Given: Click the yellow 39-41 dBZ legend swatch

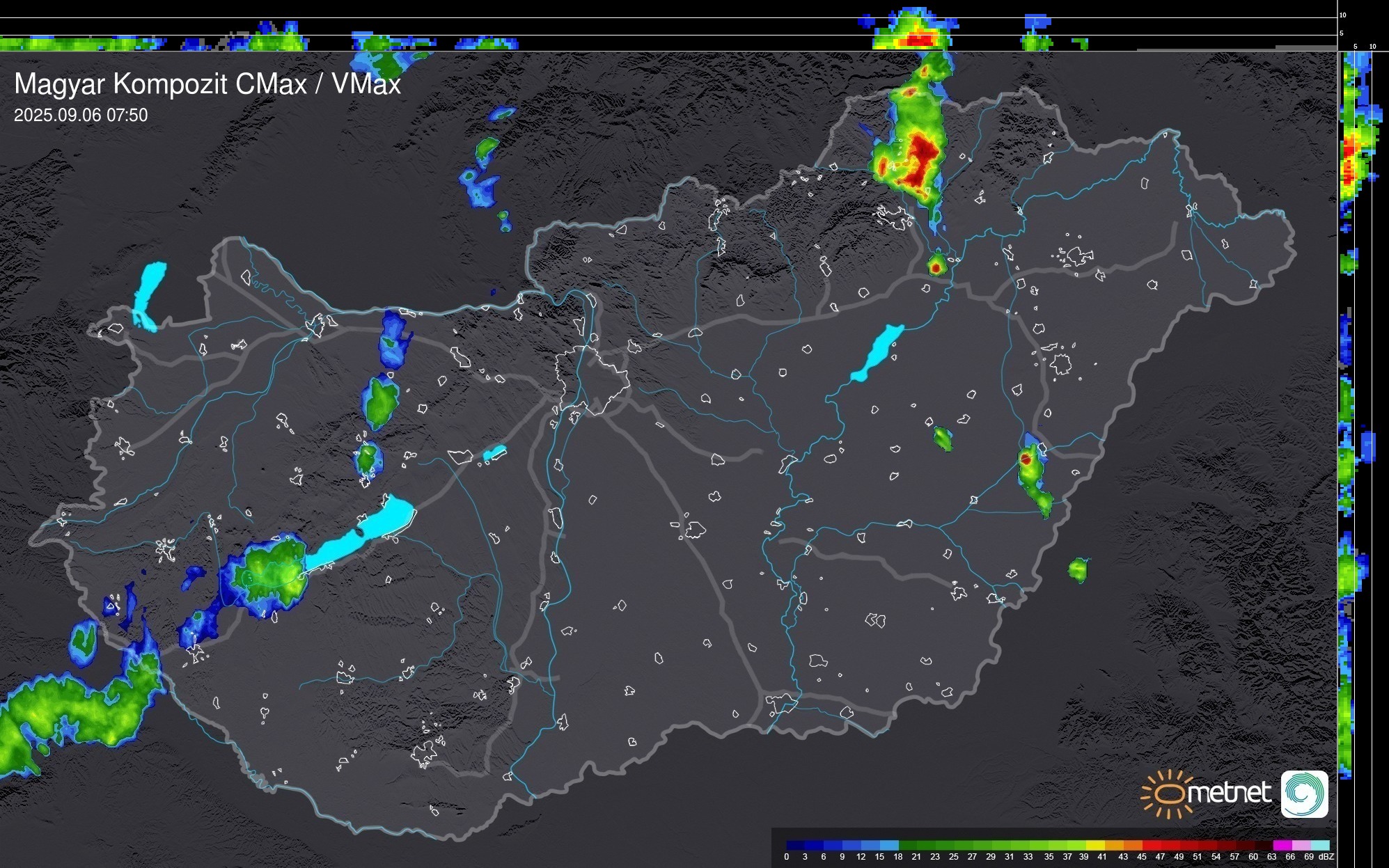Looking at the screenshot, I should click(x=1094, y=846).
